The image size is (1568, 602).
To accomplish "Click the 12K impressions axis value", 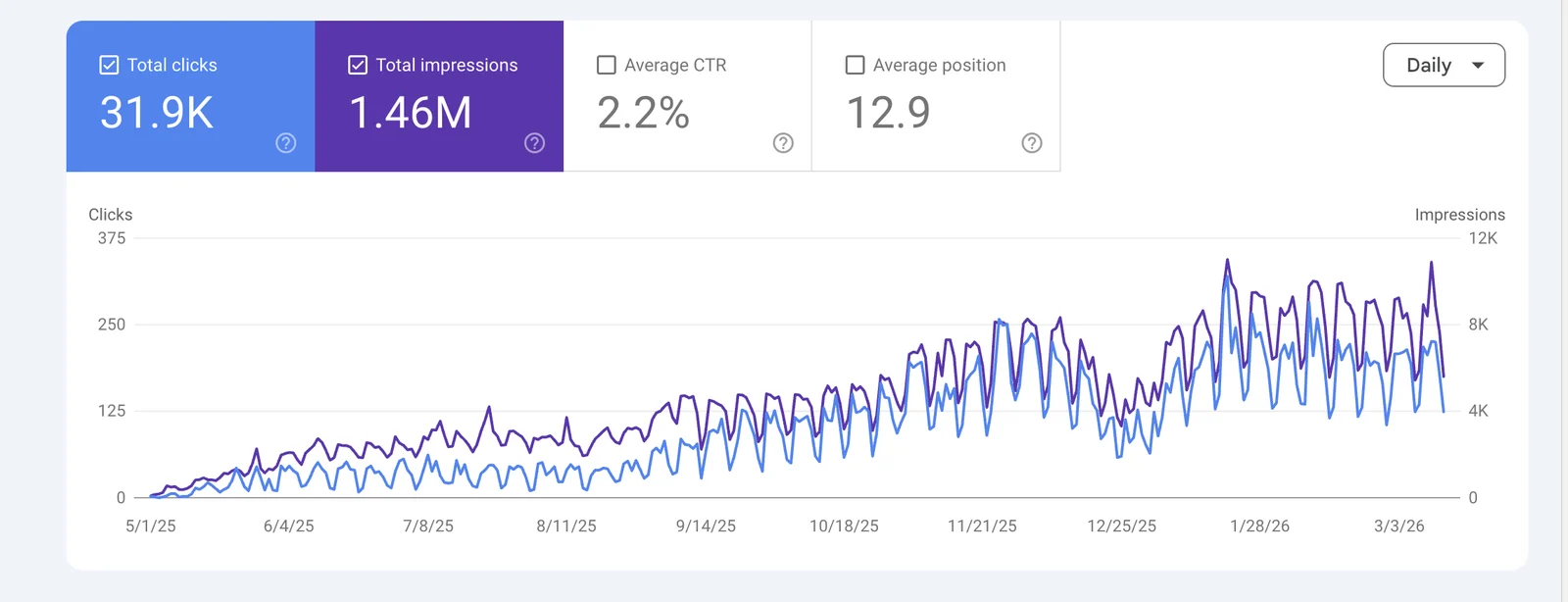I will [x=1483, y=238].
